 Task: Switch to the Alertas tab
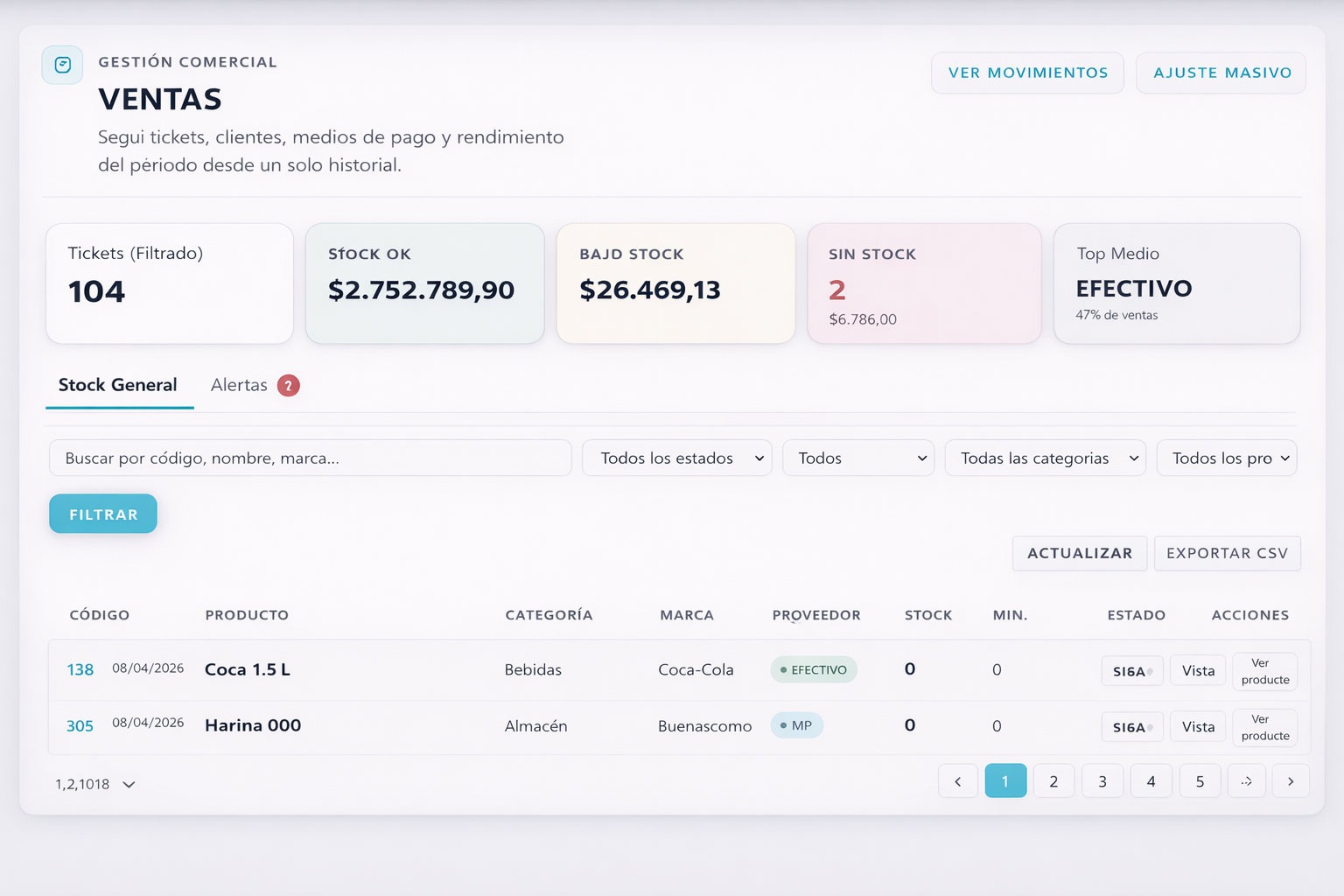click(x=239, y=385)
